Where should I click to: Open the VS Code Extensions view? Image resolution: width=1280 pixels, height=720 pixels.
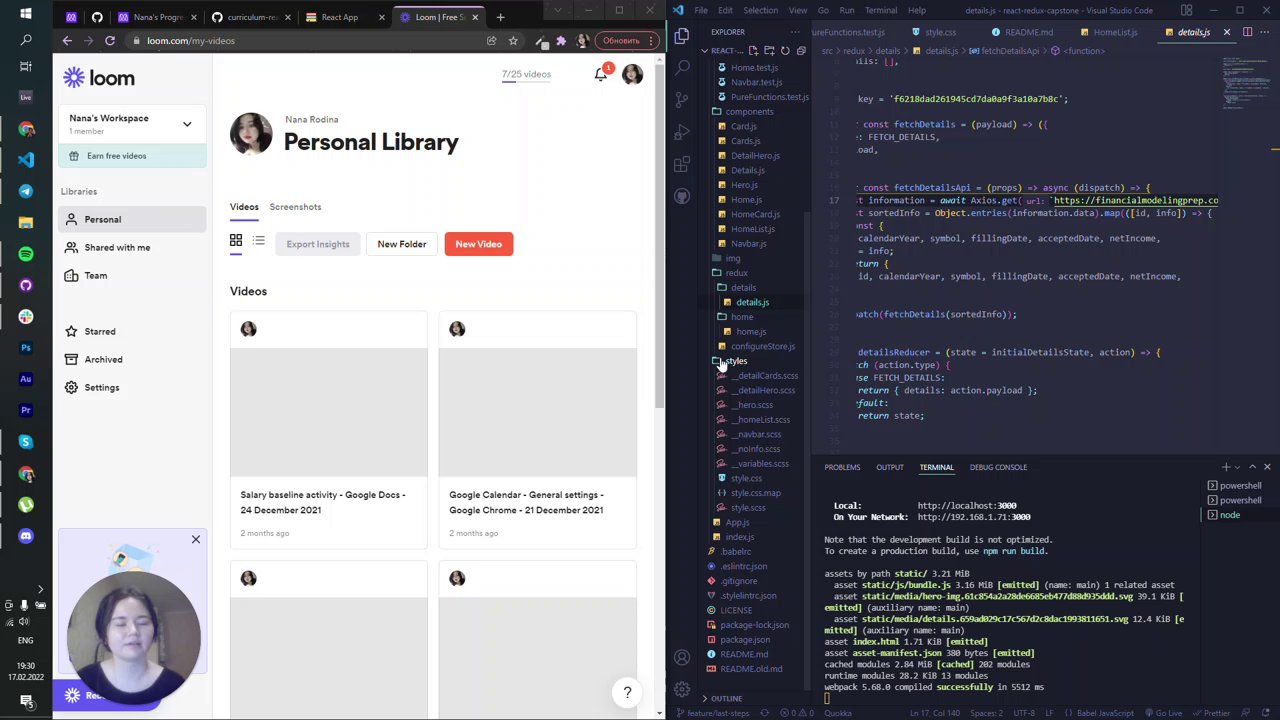click(x=682, y=164)
